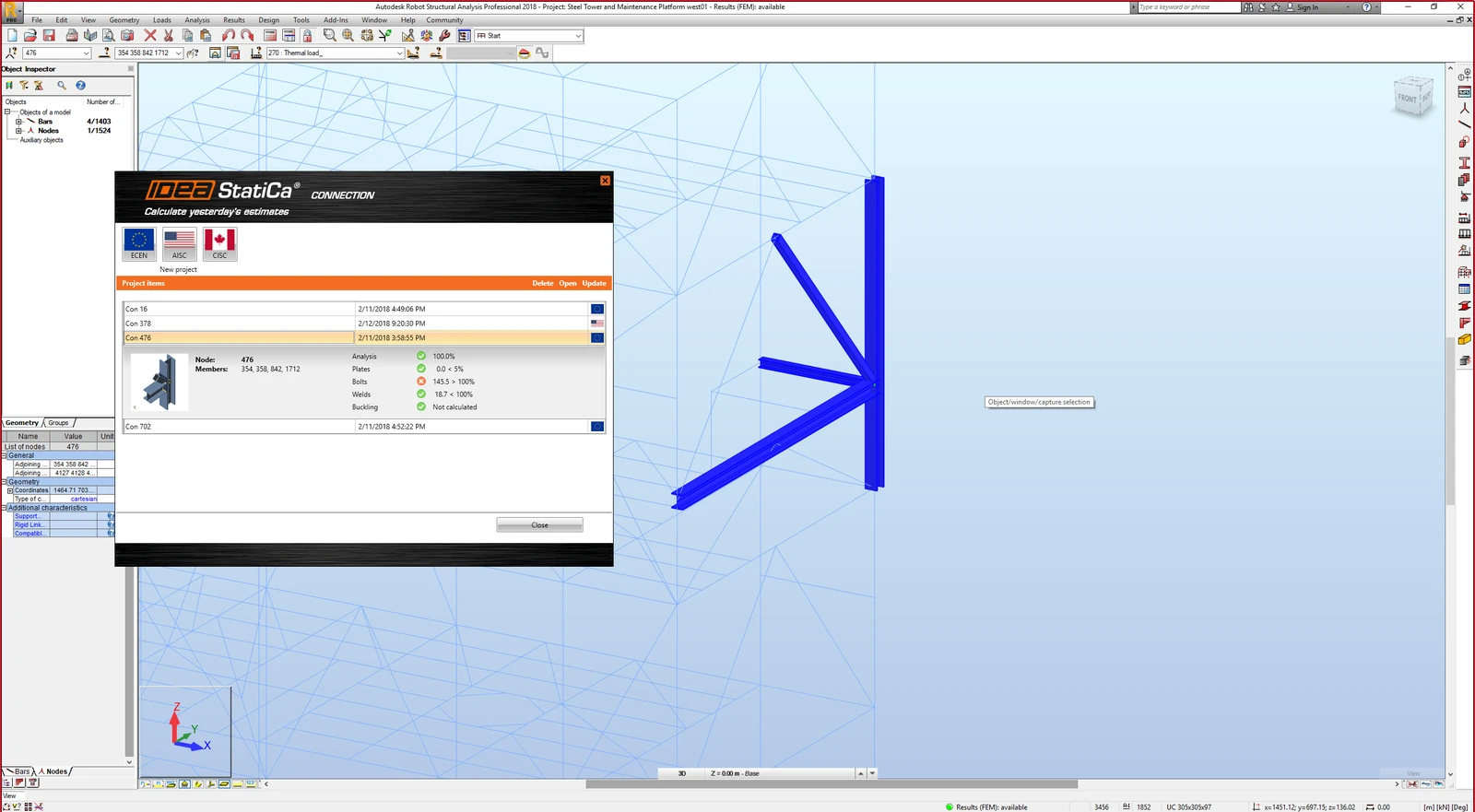Screen dimensions: 1475x812
Task: Open the load case dropdown Thermal load
Action: [x=399, y=53]
